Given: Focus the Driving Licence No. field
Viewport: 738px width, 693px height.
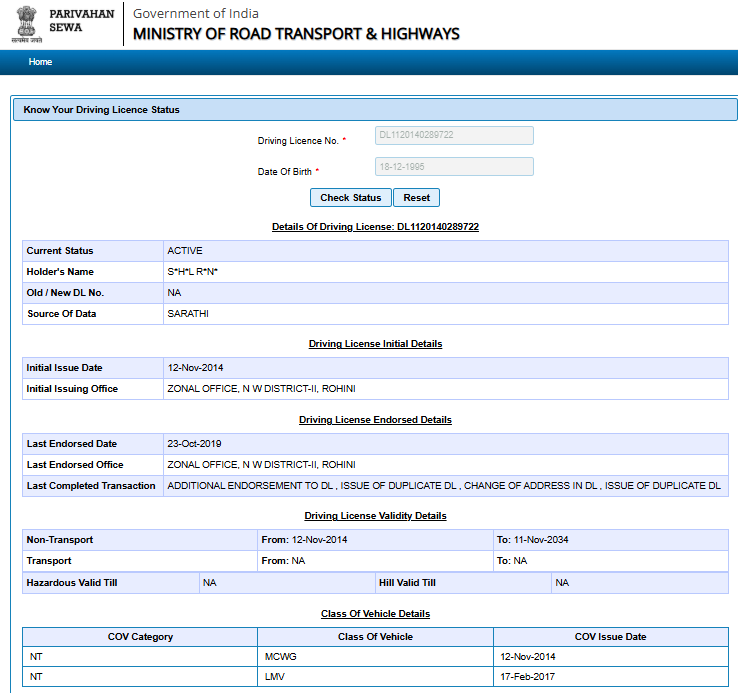Looking at the screenshot, I should pyautogui.click(x=453, y=135).
